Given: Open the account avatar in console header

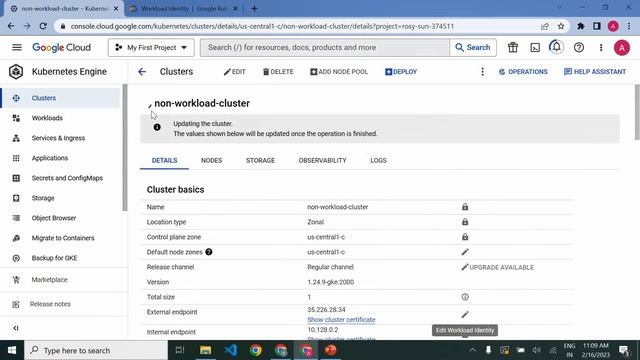Looking at the screenshot, I should (622, 48).
